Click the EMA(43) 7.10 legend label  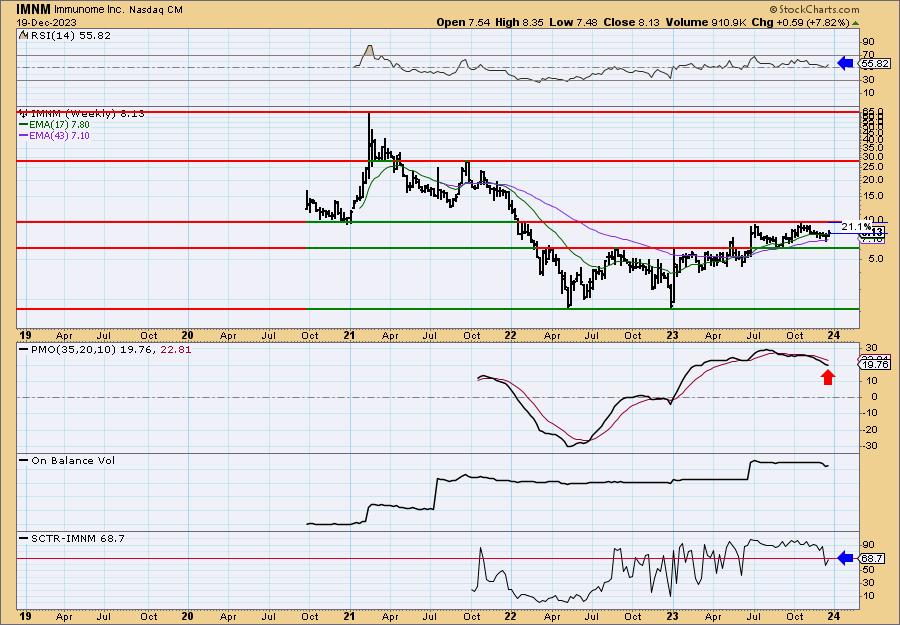(59, 136)
